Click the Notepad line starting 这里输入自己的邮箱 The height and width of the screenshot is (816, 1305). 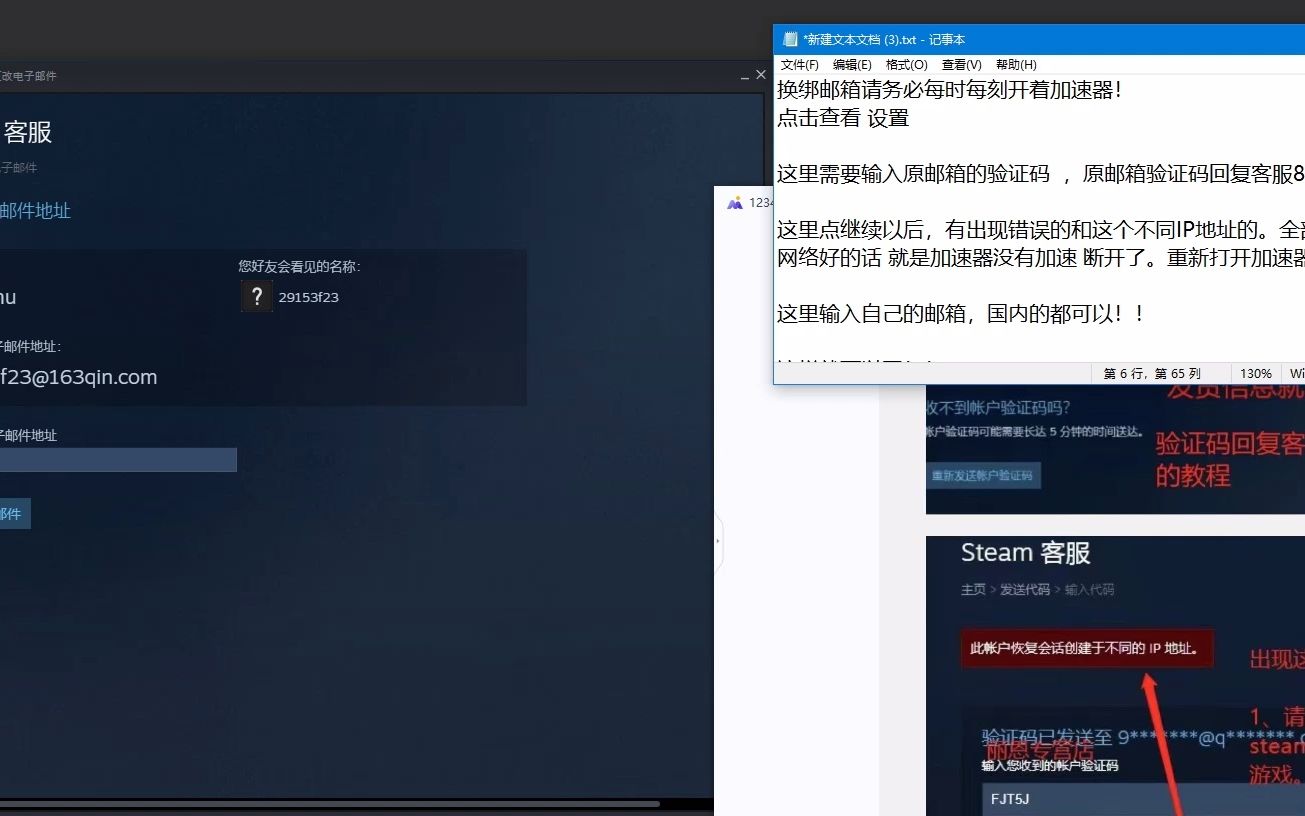pos(961,314)
